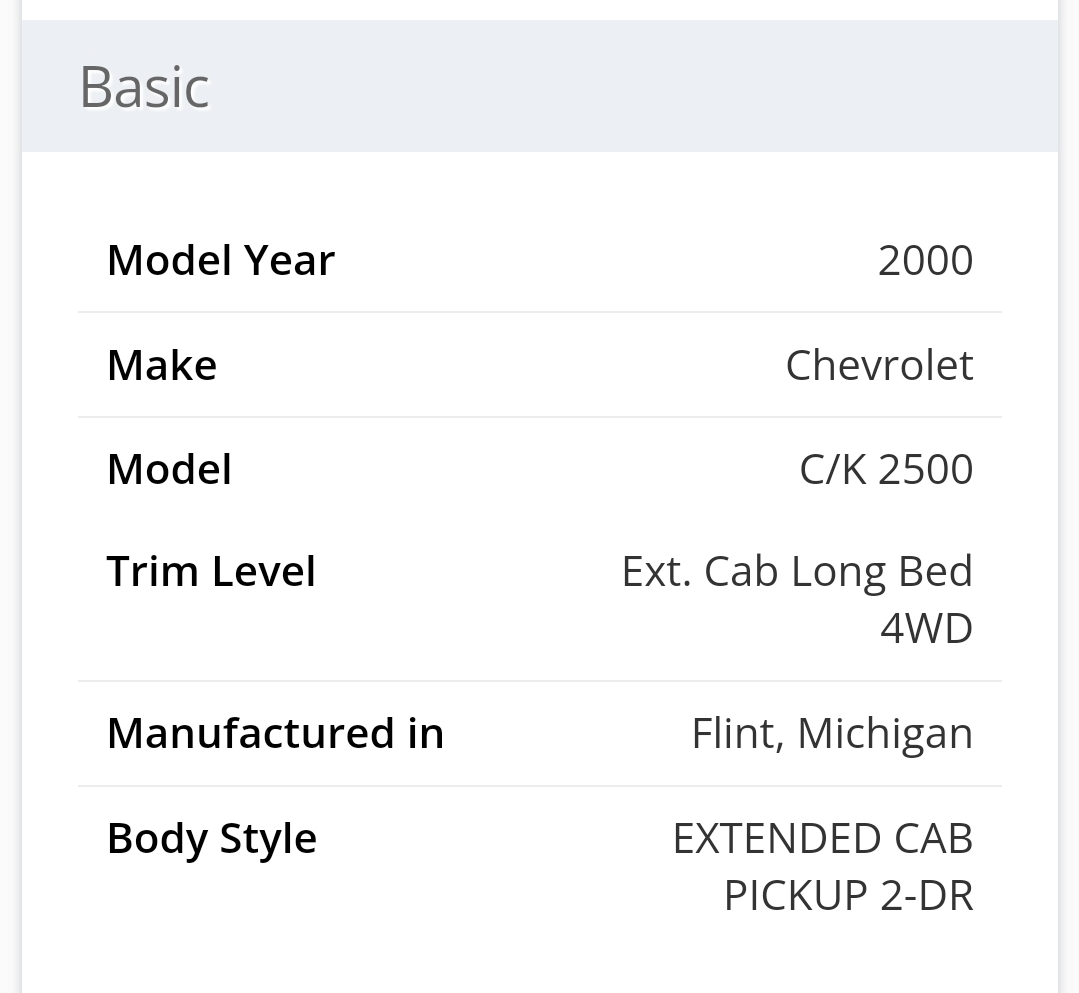Click the "C/K 2500" model value
Screen dimensions: 1079x993
886,470
